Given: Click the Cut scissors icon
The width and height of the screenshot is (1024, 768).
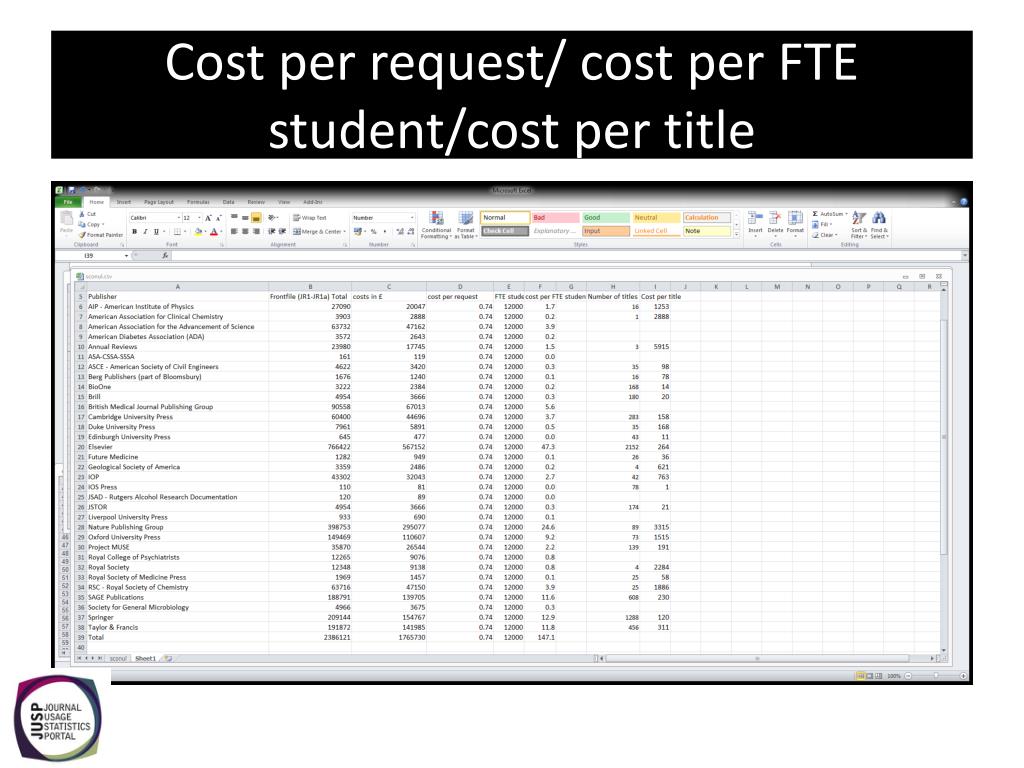Looking at the screenshot, I should tap(82, 214).
